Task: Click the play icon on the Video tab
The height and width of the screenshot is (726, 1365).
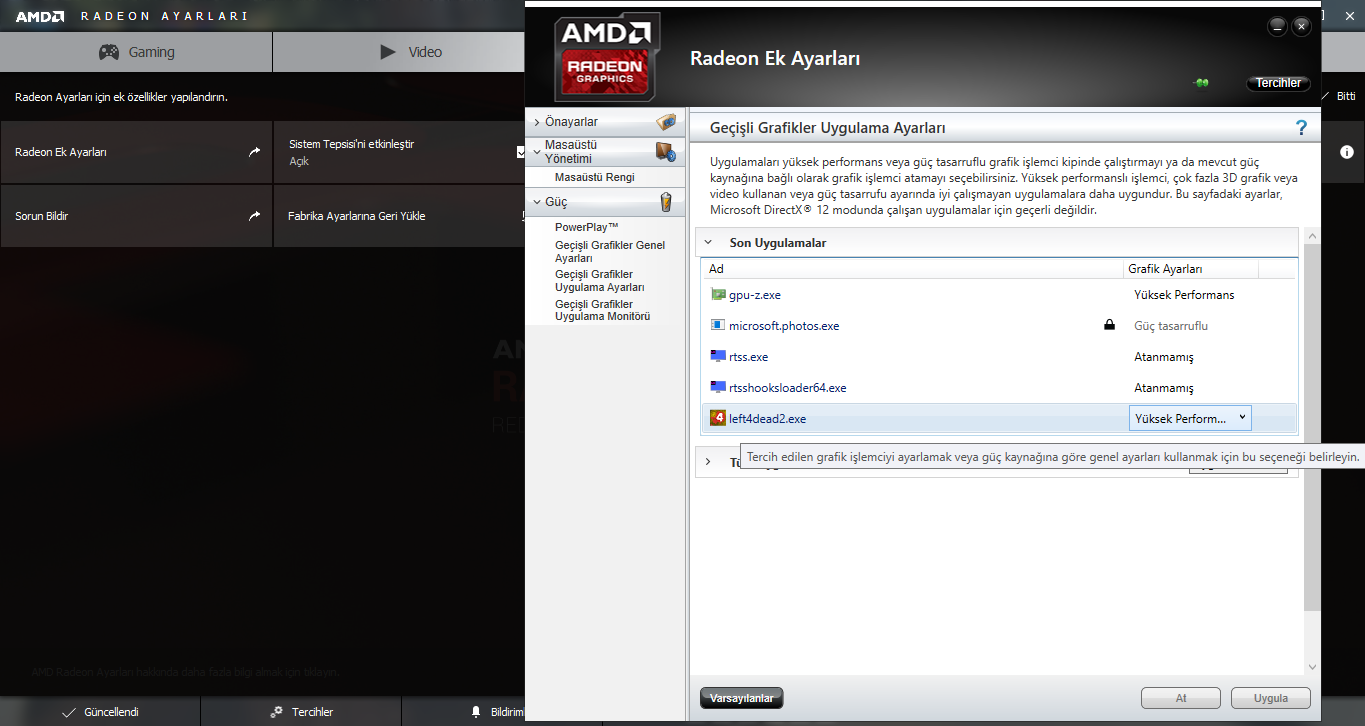Action: (x=388, y=52)
